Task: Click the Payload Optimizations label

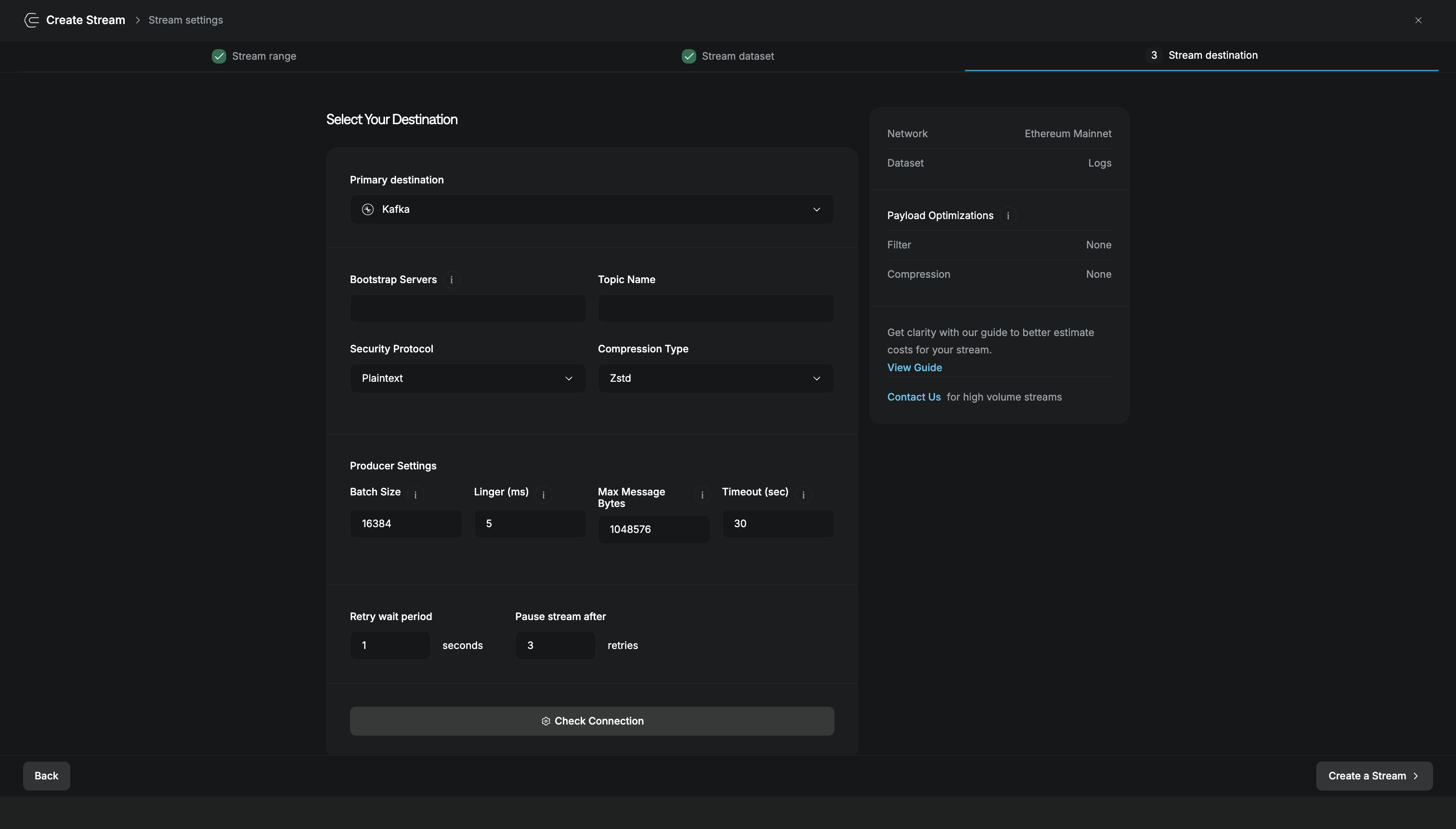Action: (x=940, y=216)
